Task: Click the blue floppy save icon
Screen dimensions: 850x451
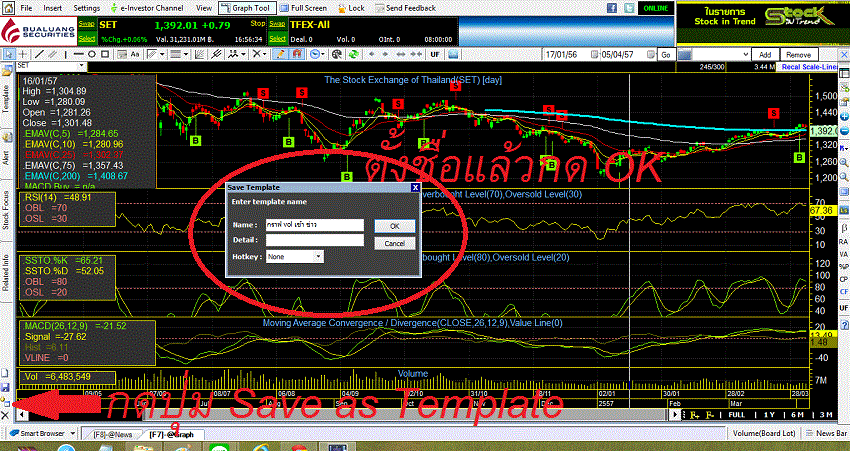Action: (x=5, y=387)
